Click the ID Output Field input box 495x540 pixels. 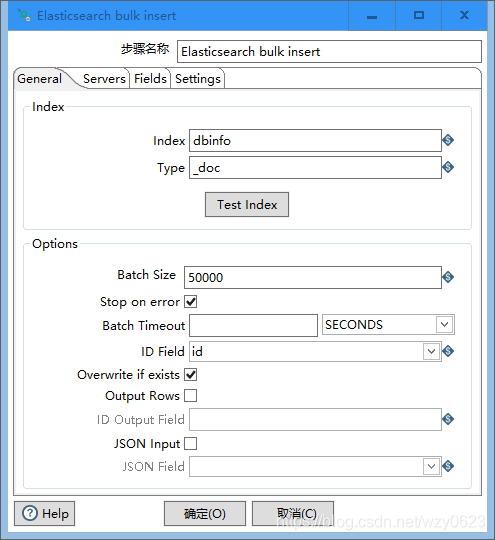(x=315, y=419)
